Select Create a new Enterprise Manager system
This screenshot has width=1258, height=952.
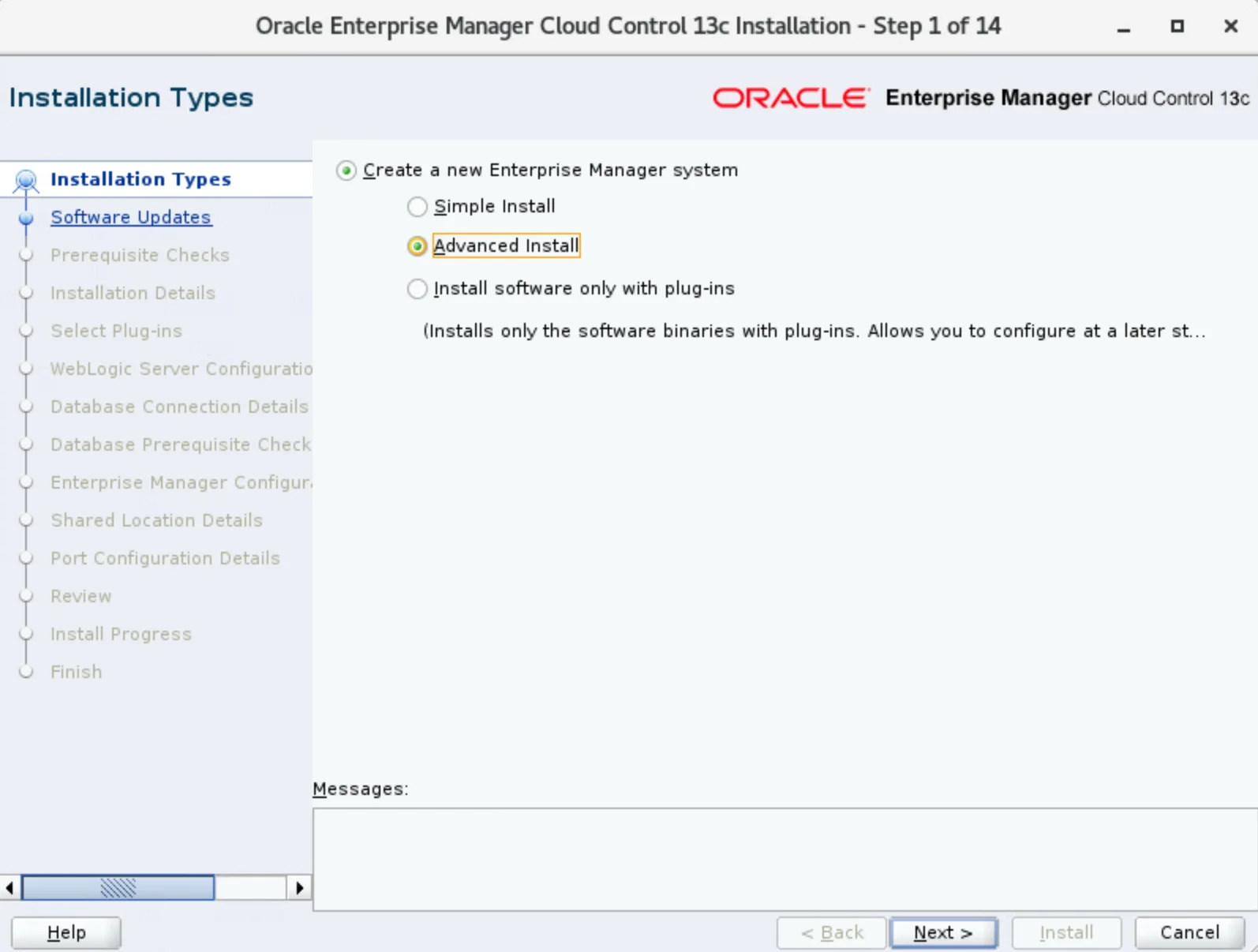pos(346,171)
